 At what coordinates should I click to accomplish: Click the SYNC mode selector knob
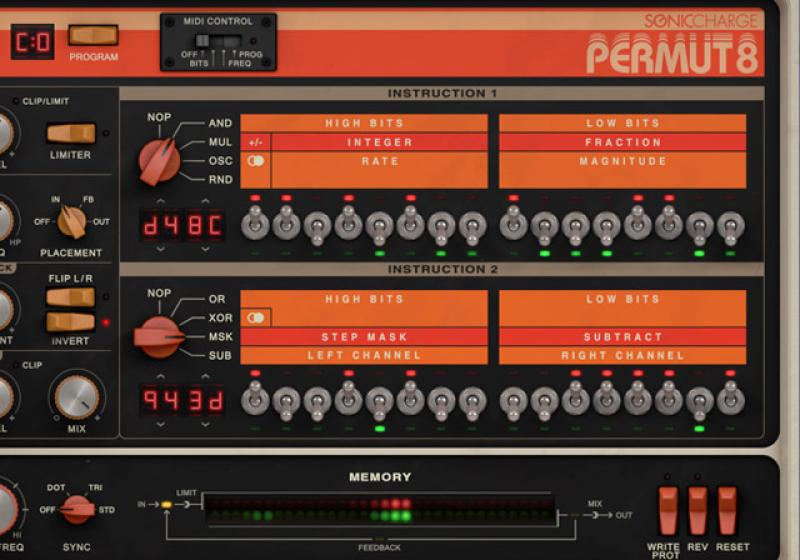pos(77,509)
